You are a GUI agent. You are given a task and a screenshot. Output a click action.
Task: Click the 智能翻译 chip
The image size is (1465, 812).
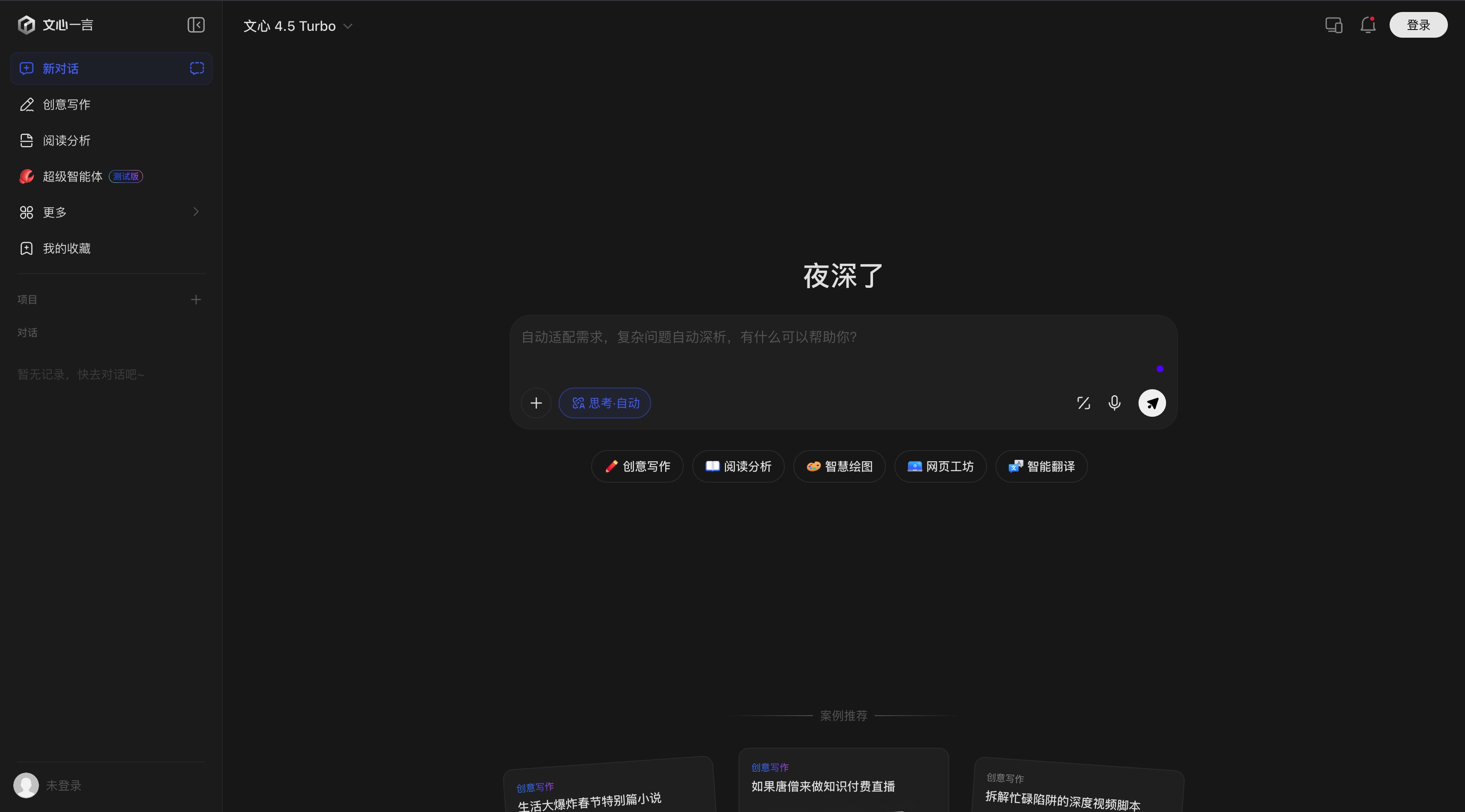pyautogui.click(x=1041, y=466)
